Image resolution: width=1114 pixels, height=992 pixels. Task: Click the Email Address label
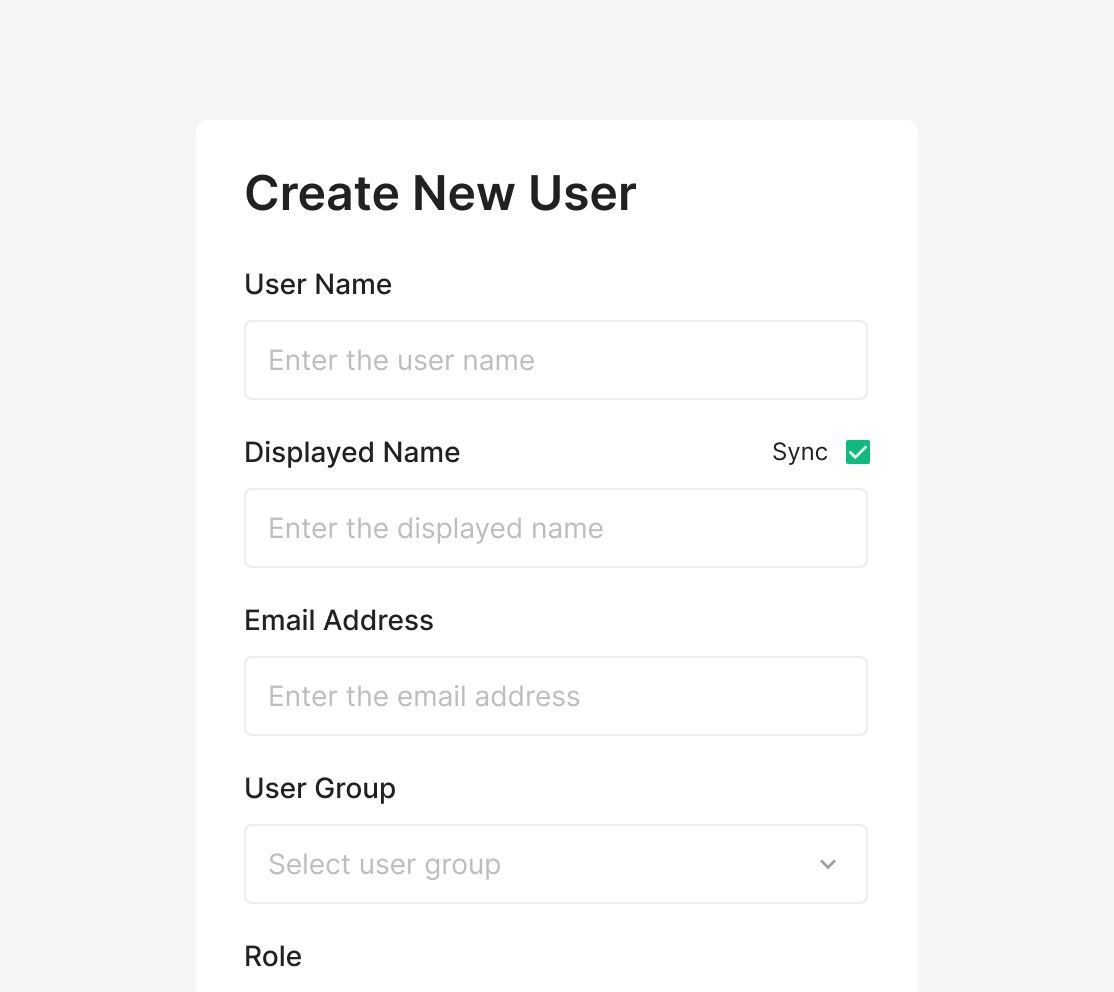[339, 620]
